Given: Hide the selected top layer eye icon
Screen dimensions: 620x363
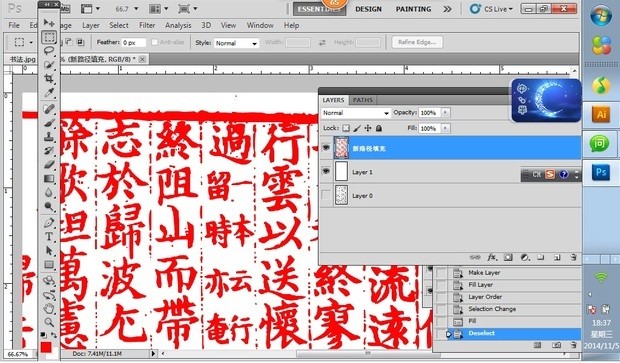Looking at the screenshot, I should click(326, 148).
